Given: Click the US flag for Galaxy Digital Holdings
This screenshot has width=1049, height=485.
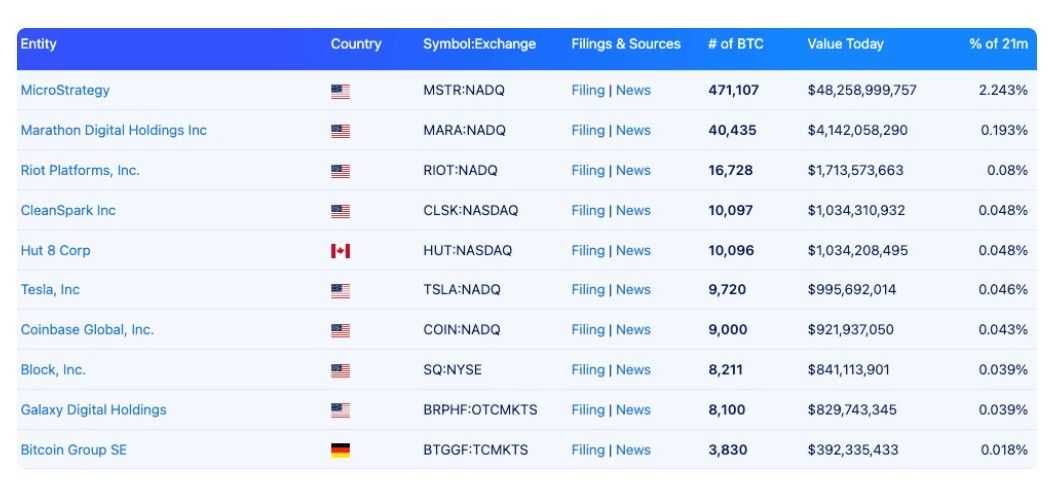Looking at the screenshot, I should coord(340,411).
